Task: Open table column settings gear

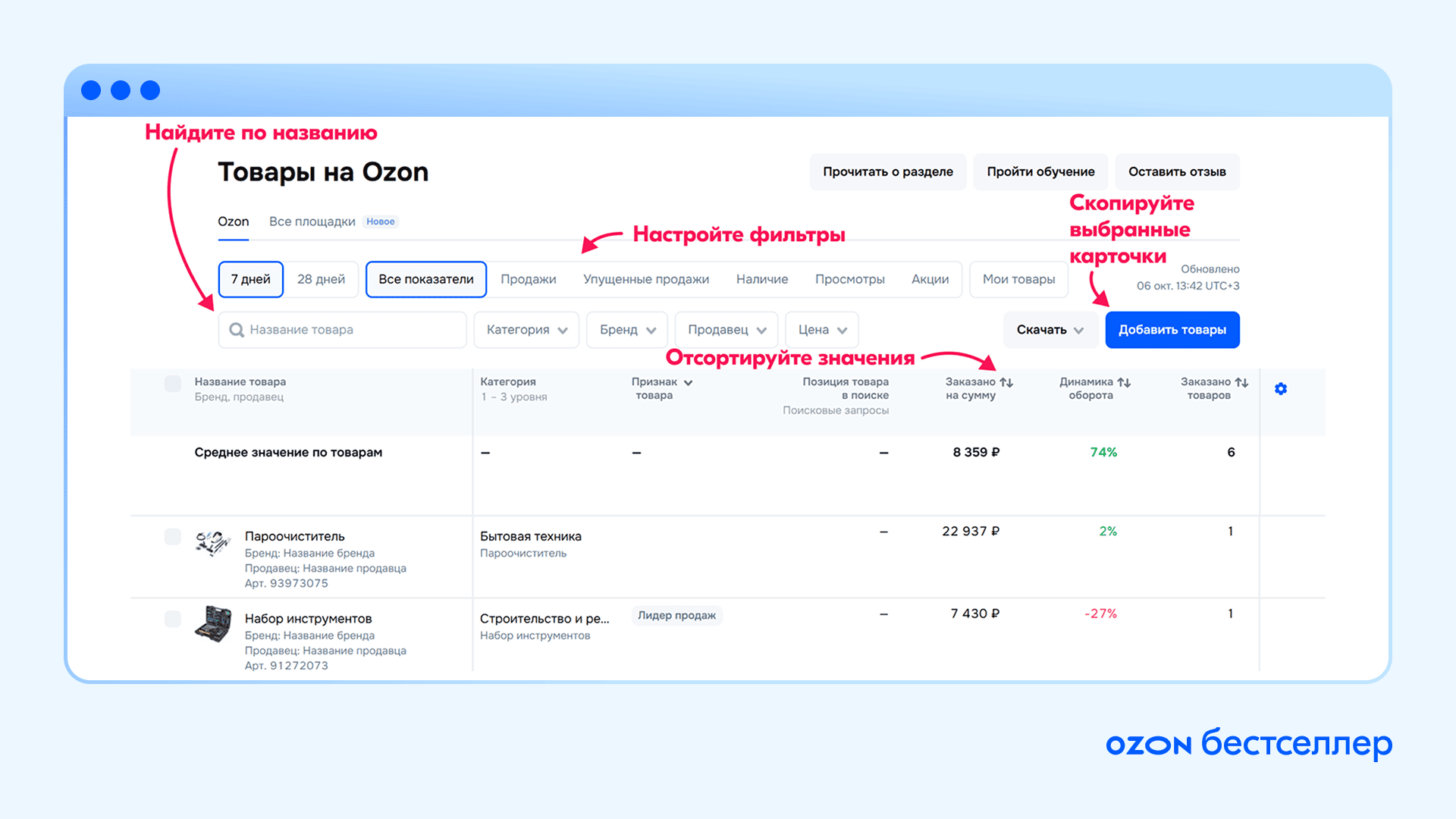Action: pyautogui.click(x=1281, y=389)
